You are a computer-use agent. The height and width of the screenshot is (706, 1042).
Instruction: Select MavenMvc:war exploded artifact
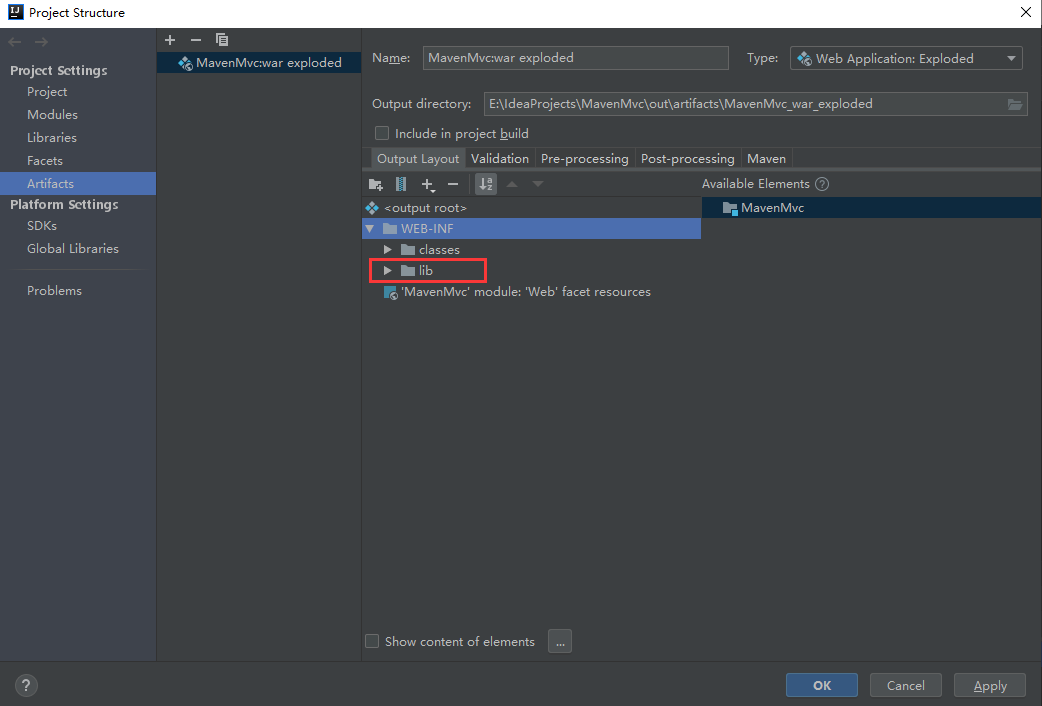[259, 62]
